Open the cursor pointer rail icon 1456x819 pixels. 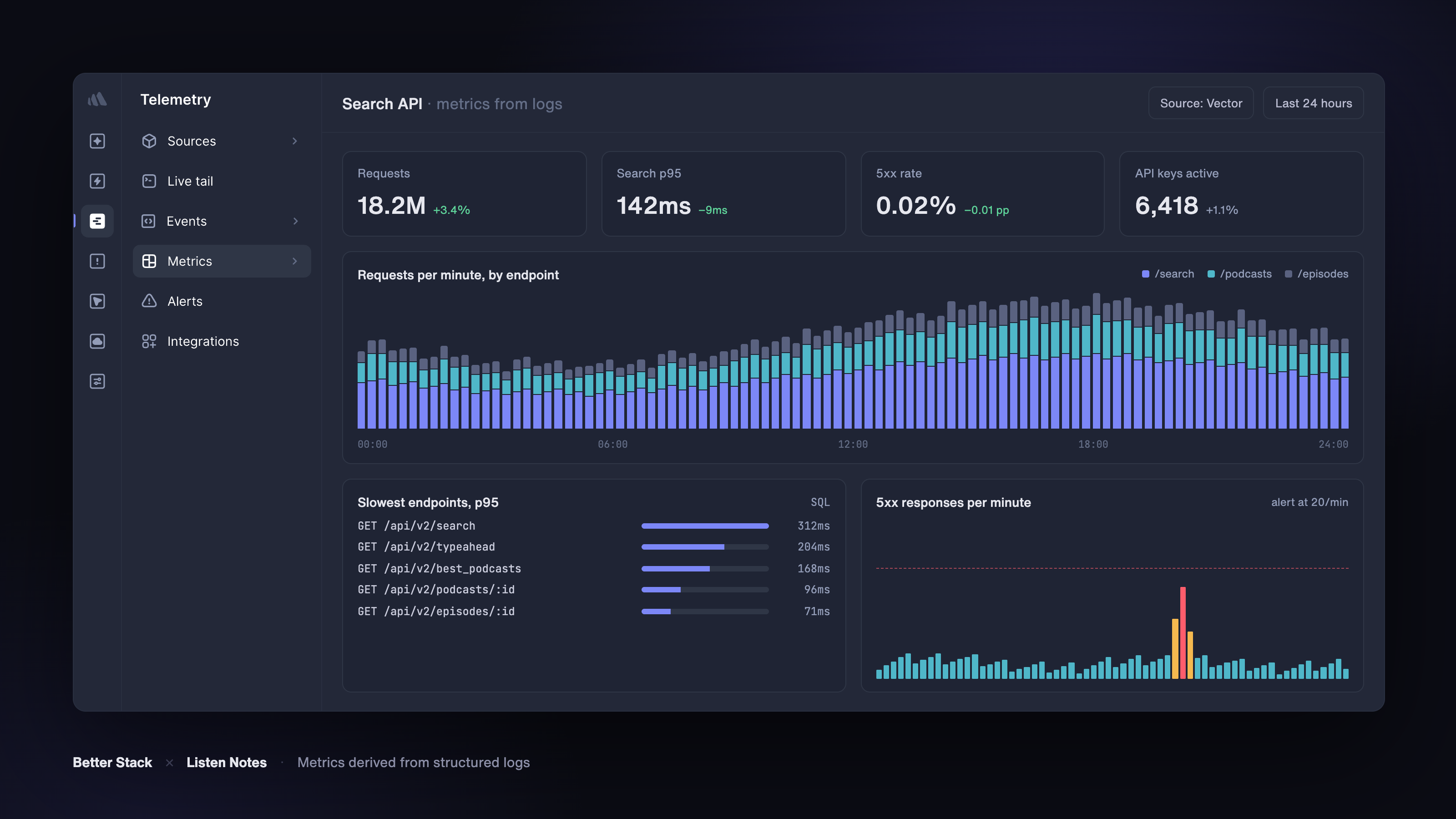[x=97, y=301]
